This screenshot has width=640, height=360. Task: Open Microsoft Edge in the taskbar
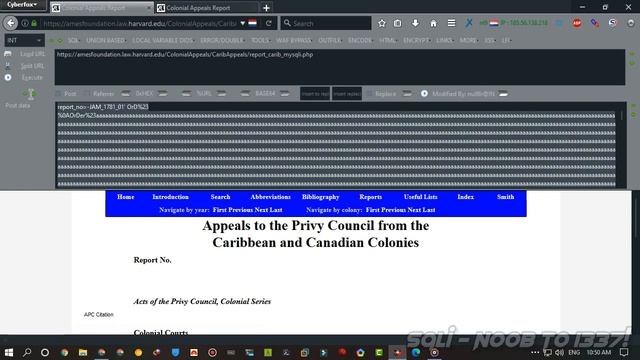[416, 352]
